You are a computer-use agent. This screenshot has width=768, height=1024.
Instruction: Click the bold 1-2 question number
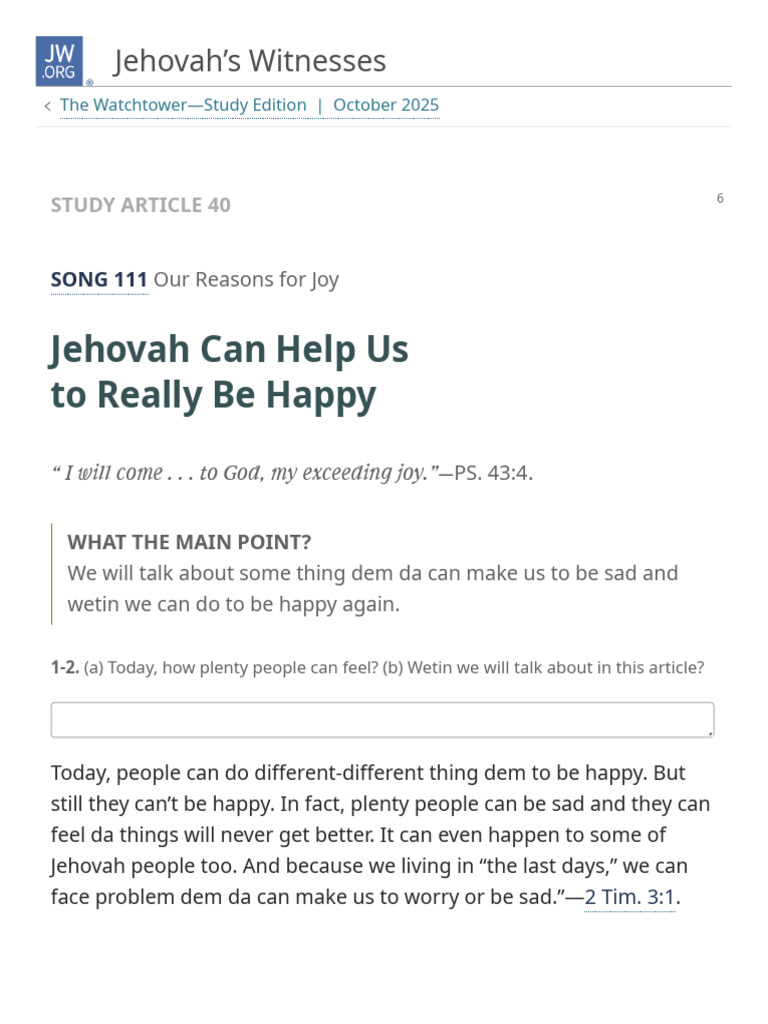(64, 667)
